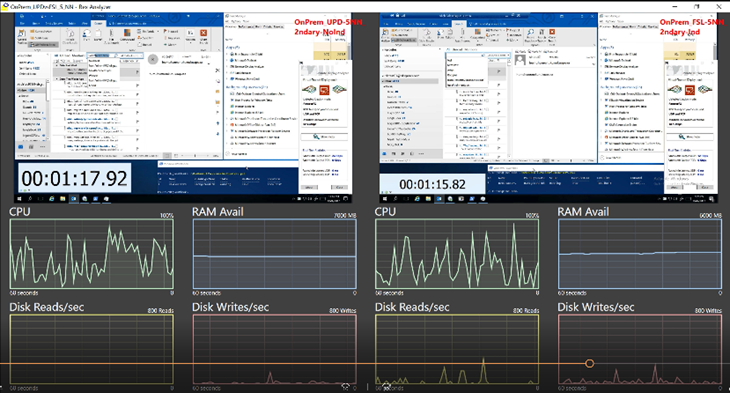Click orange center icon in left recording dialog

pyautogui.click(x=324, y=89)
